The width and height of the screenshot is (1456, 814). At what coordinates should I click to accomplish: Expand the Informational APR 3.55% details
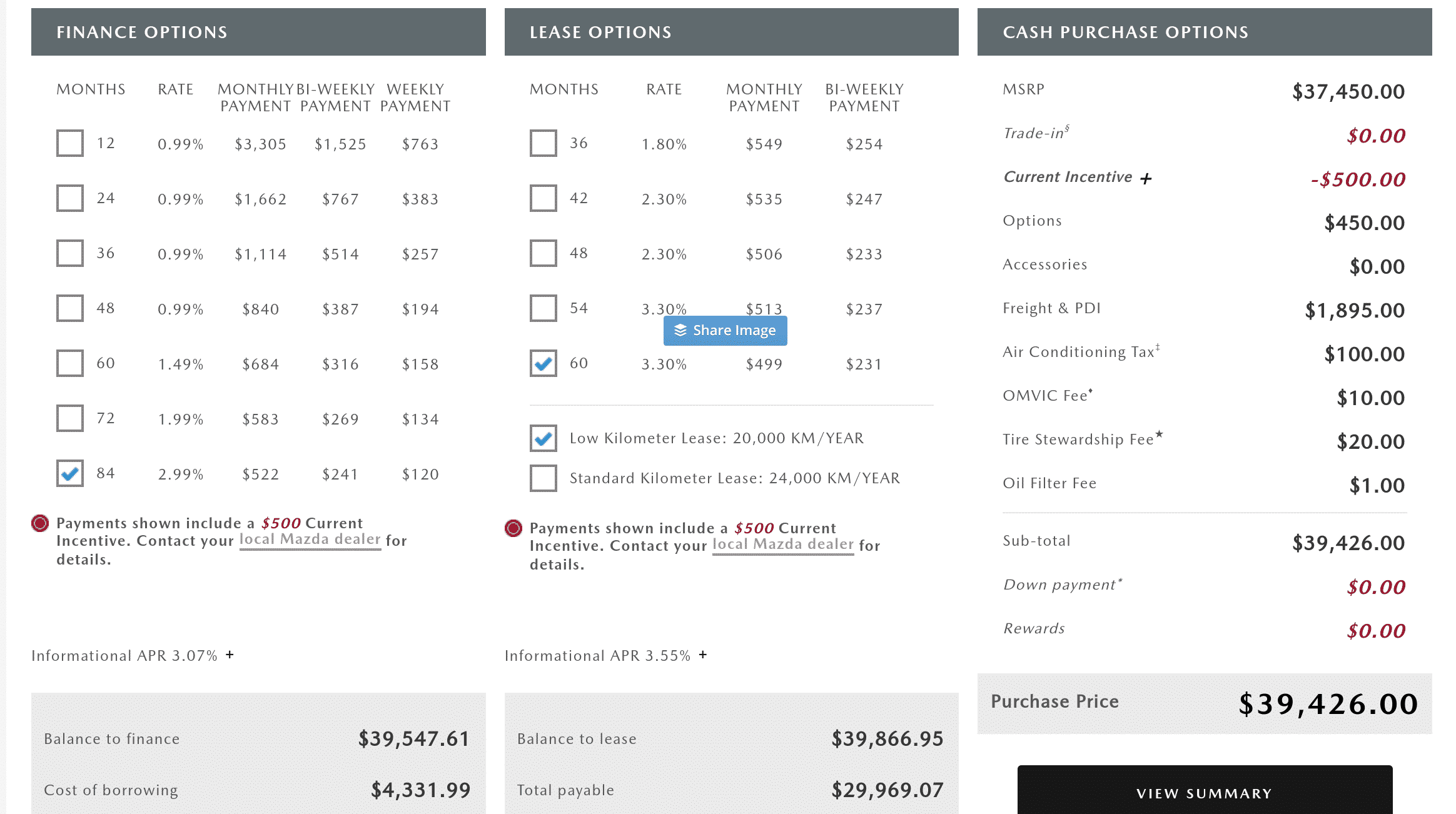tap(703, 655)
